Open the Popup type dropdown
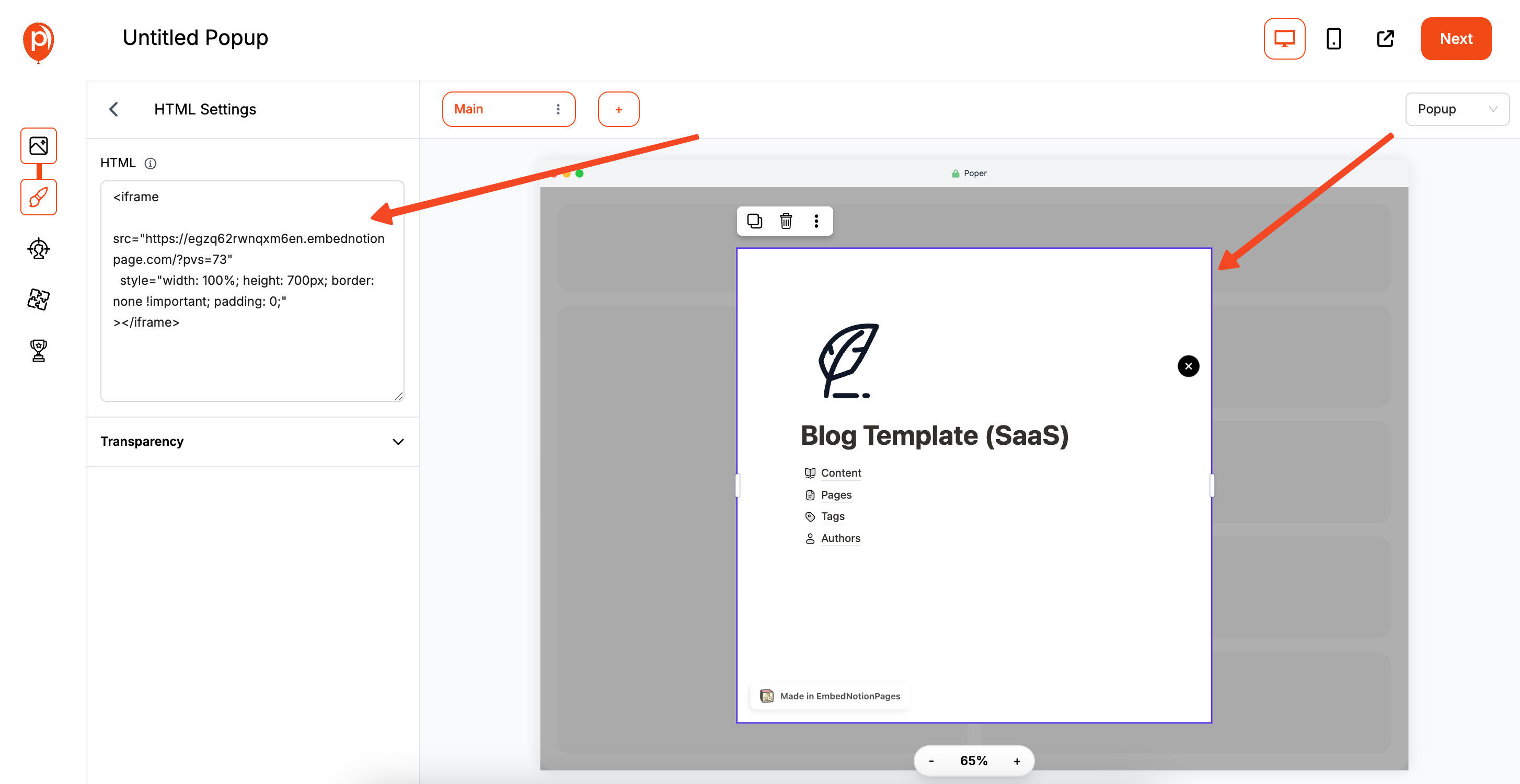The width and height of the screenshot is (1520, 784). point(1457,109)
